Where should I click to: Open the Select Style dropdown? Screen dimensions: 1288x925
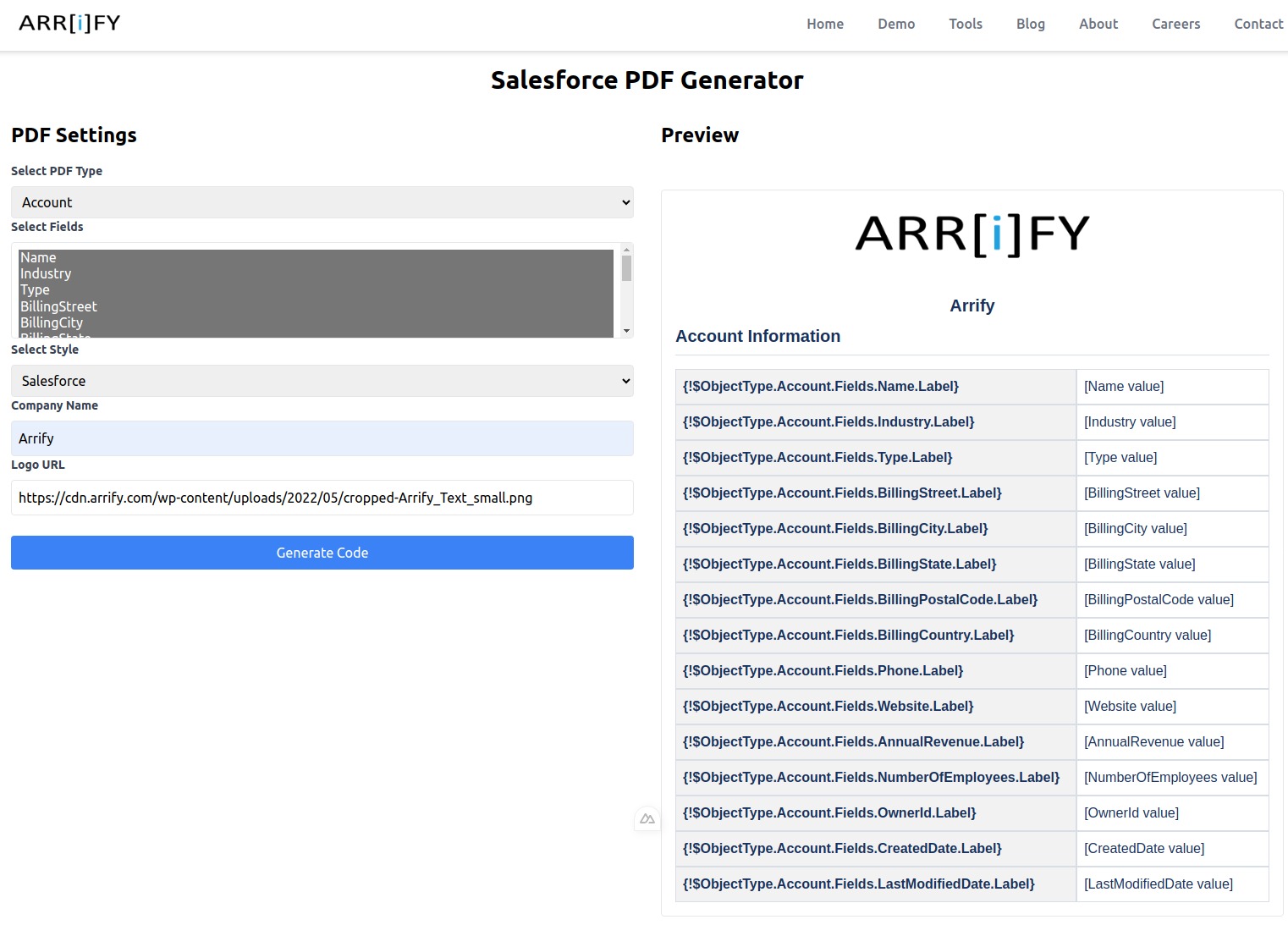coord(322,381)
